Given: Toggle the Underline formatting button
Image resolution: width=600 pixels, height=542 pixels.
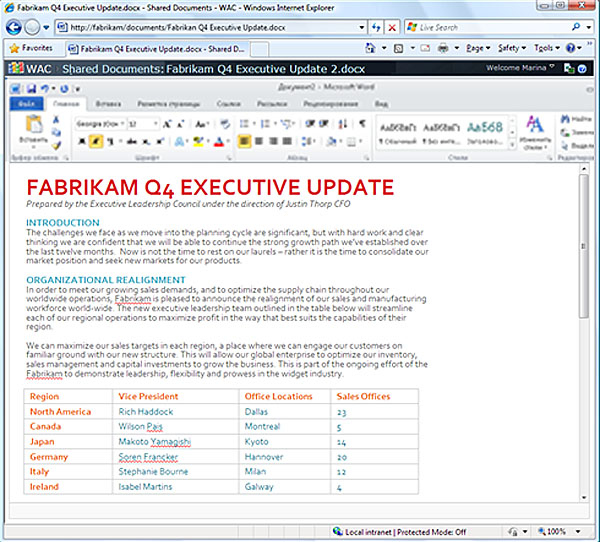Looking at the screenshot, I should [110, 142].
